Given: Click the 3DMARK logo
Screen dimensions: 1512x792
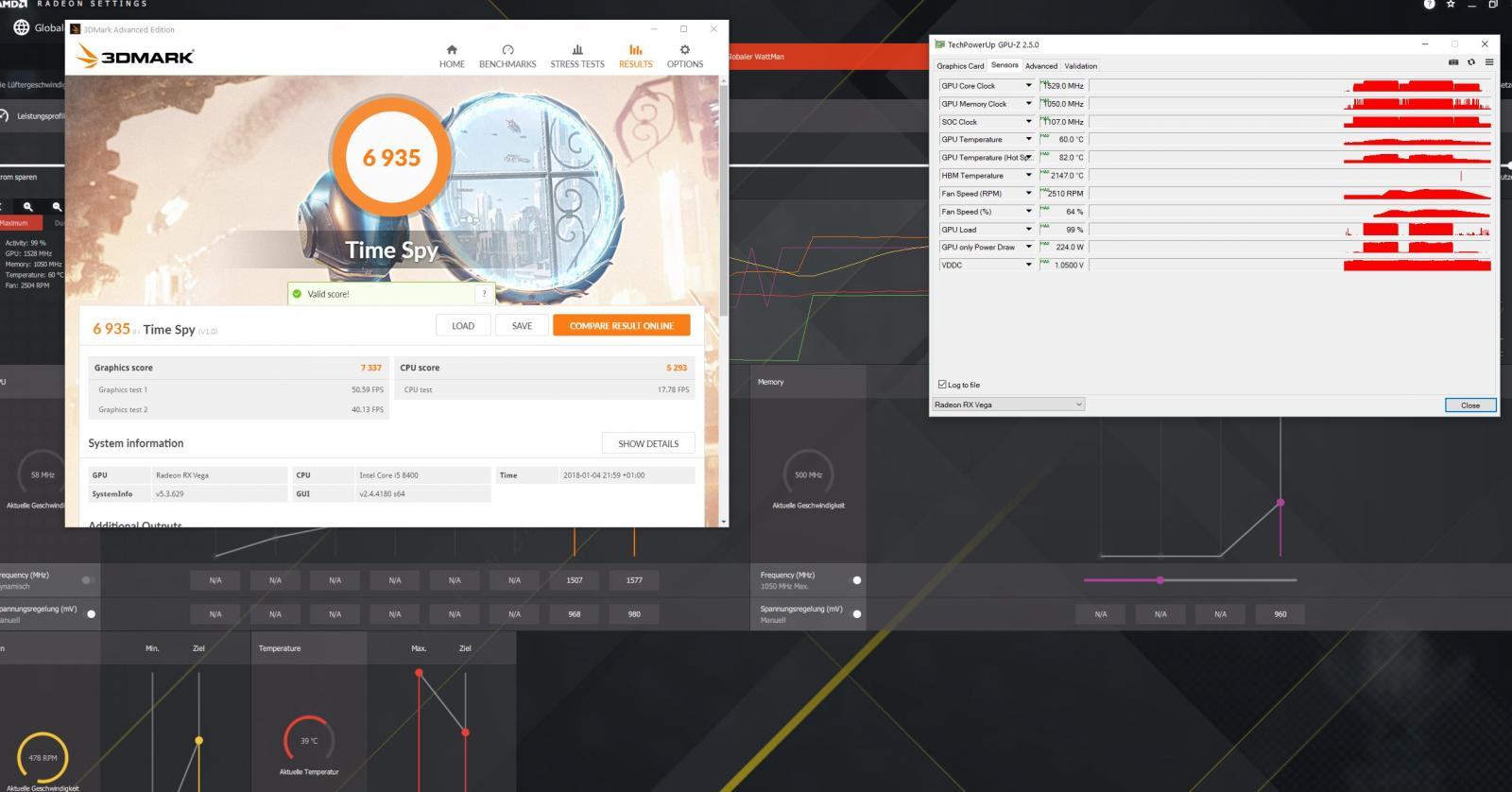Looking at the screenshot, I should [x=136, y=57].
